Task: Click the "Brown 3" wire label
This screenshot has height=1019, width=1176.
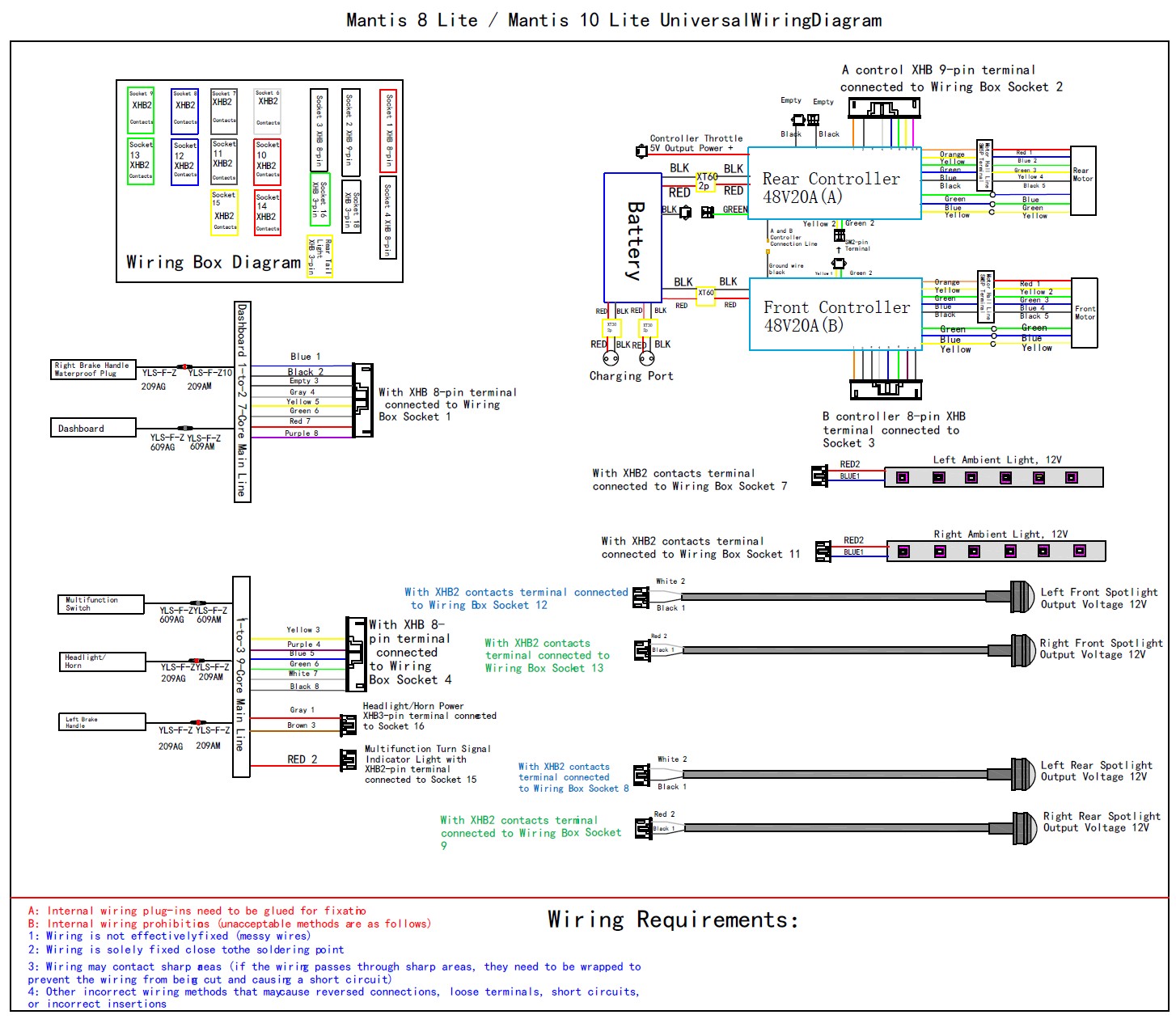Action: coord(302,725)
